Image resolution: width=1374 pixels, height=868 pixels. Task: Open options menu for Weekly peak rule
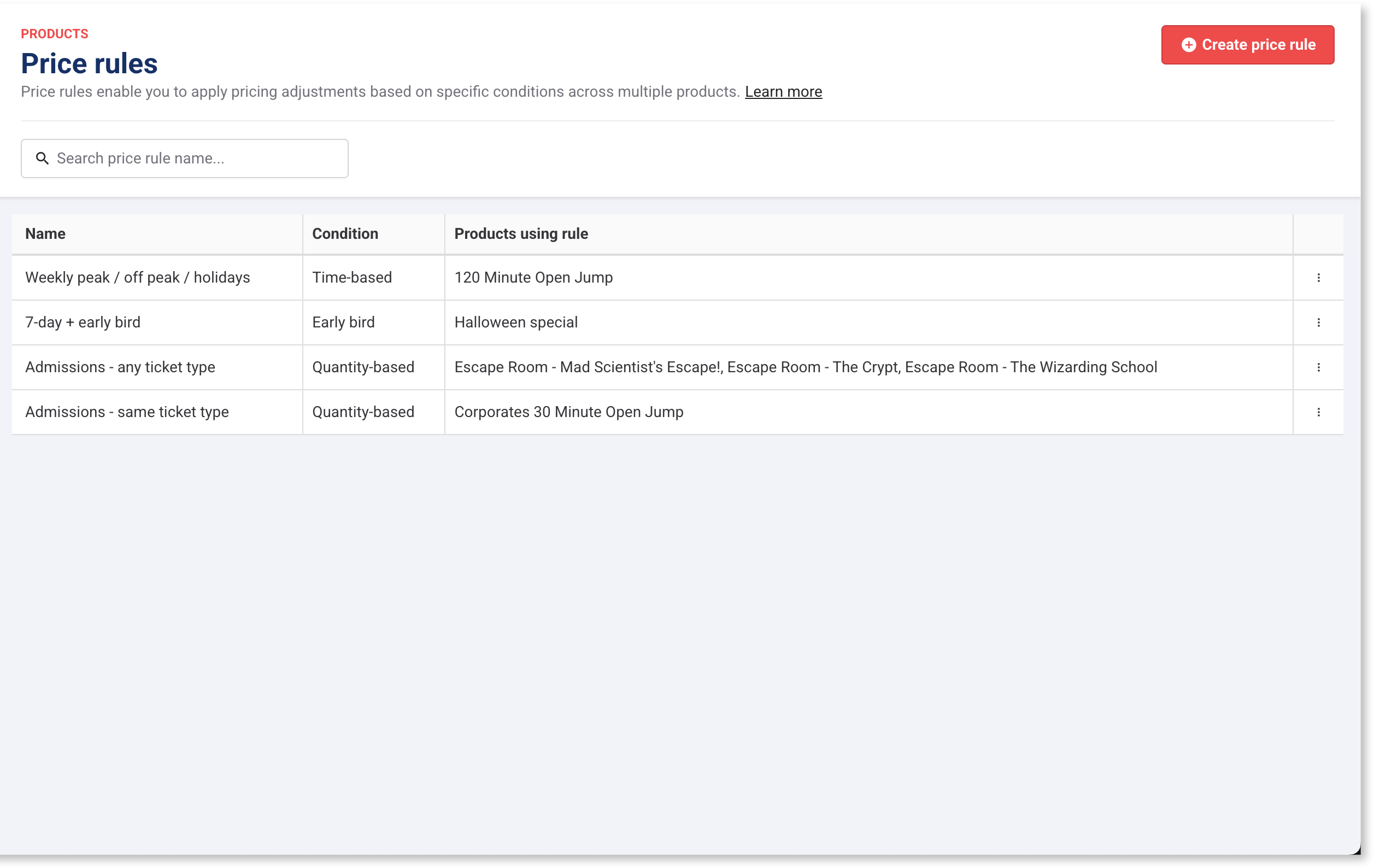(x=1318, y=277)
